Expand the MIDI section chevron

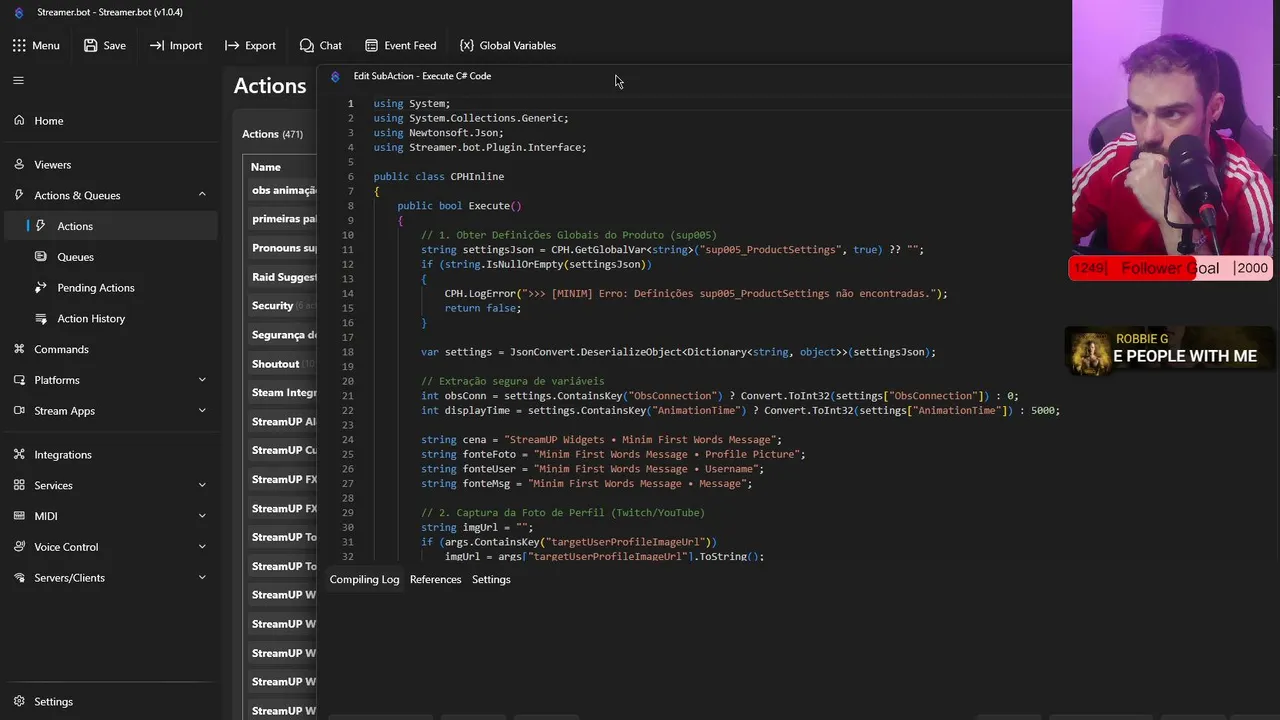pyautogui.click(x=202, y=516)
